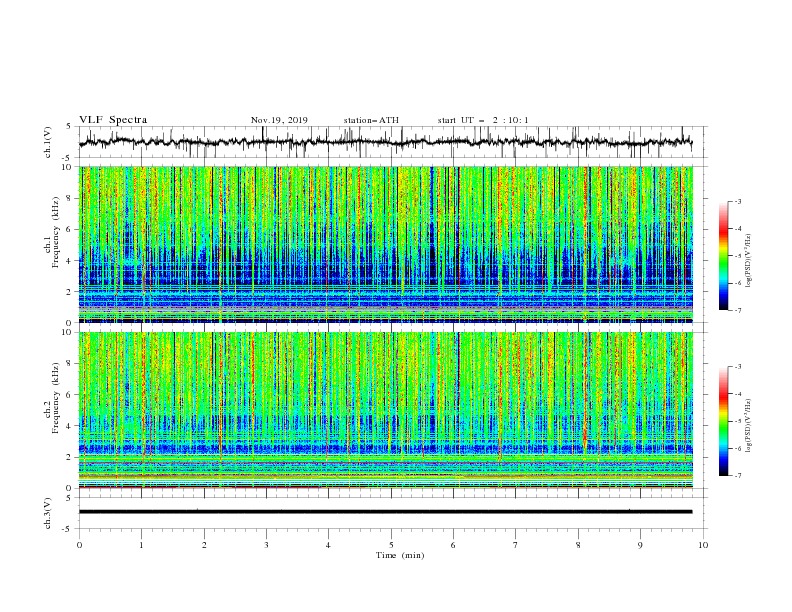Viewport: 792px width, 612px height.
Task: Click the "10" label on the Time axis
Action: tap(703, 545)
